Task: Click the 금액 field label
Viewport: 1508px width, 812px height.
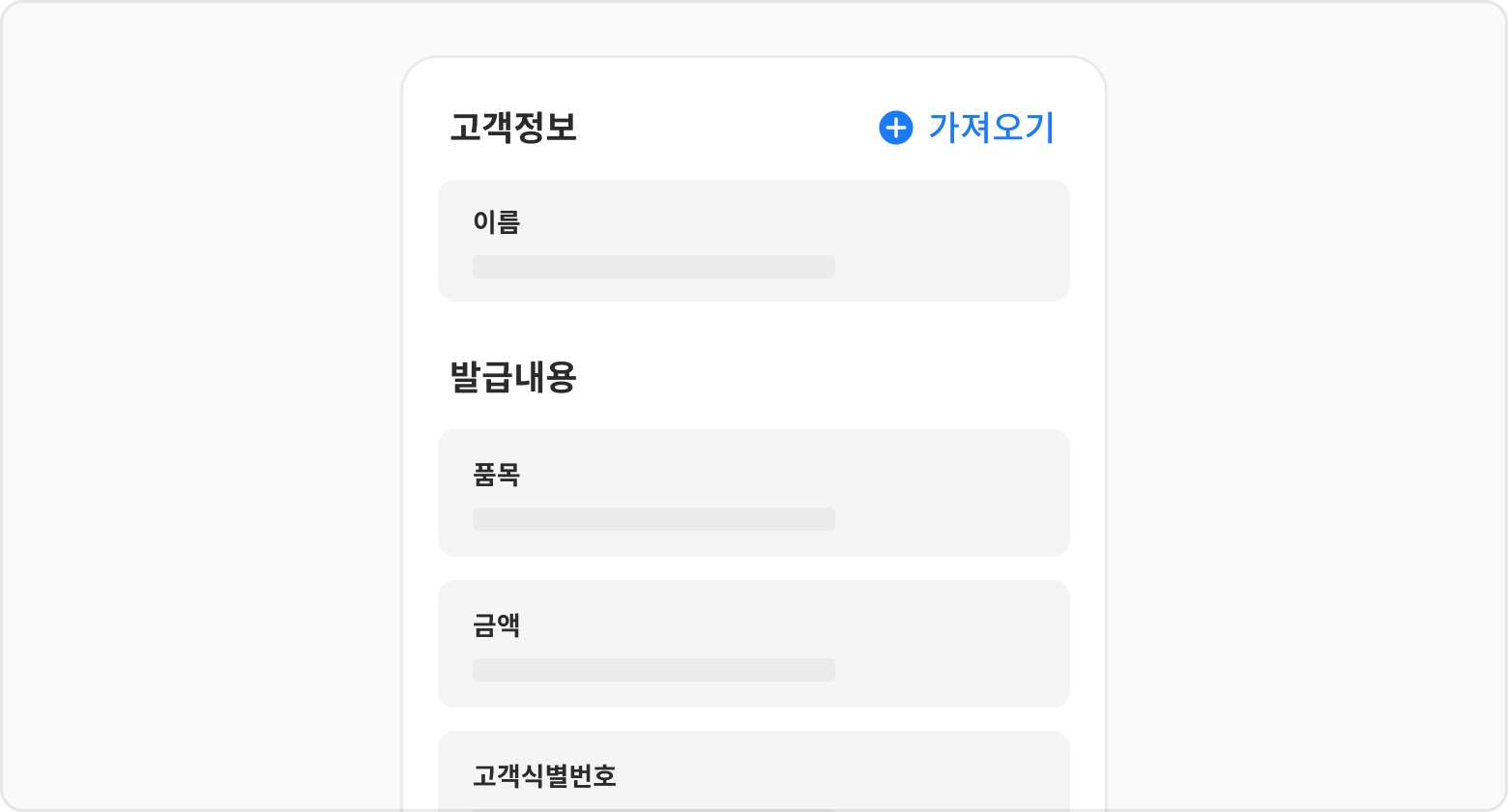Action: pyautogui.click(x=496, y=625)
